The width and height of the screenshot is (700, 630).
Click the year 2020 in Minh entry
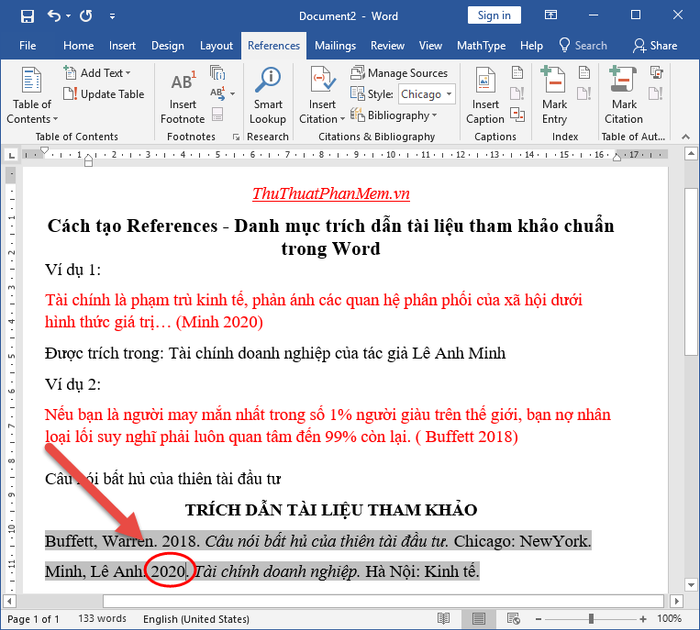[x=168, y=572]
